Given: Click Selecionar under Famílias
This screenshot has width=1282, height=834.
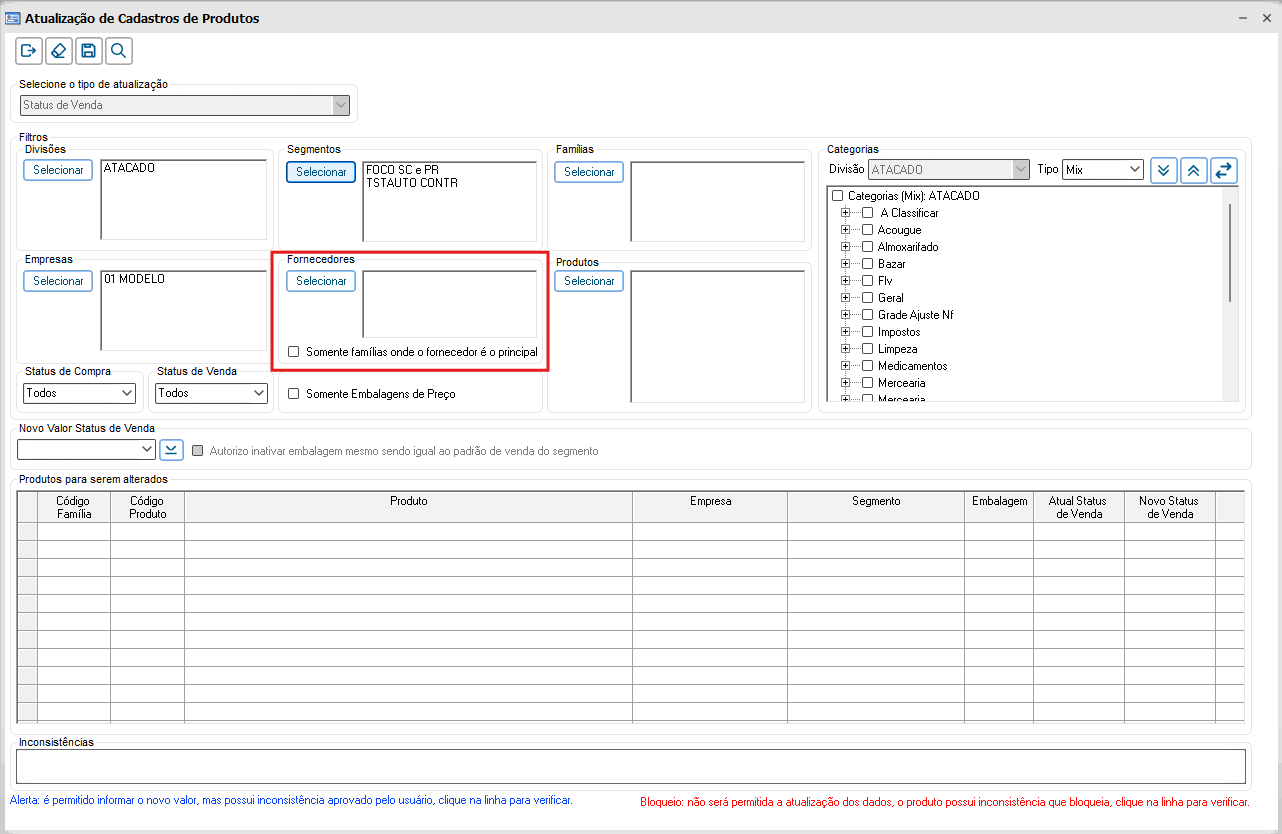Looking at the screenshot, I should click(x=589, y=172).
